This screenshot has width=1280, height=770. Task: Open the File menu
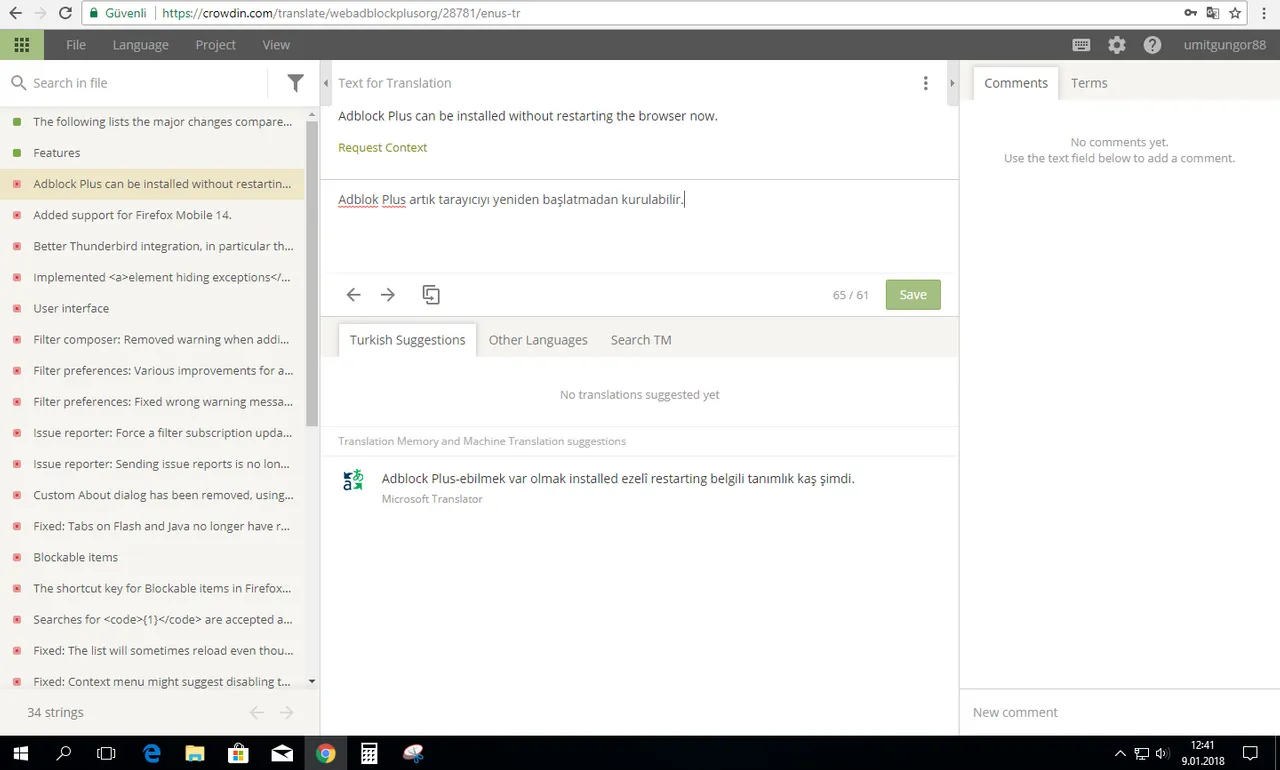tap(76, 45)
